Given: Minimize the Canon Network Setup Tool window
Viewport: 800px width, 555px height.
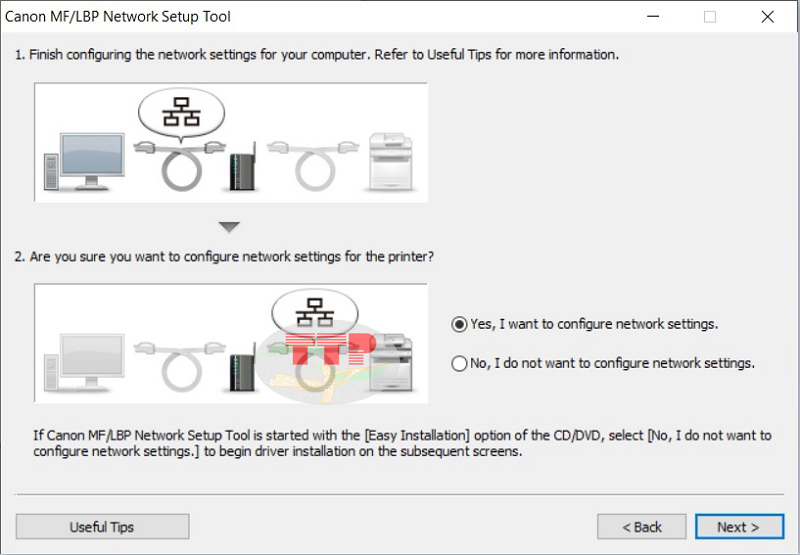Looking at the screenshot, I should 653,17.
